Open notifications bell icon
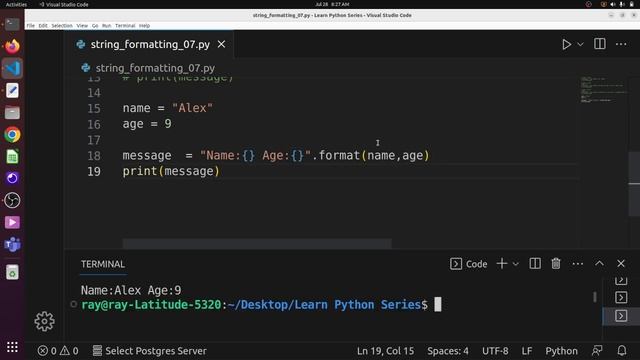 [x=622, y=351]
